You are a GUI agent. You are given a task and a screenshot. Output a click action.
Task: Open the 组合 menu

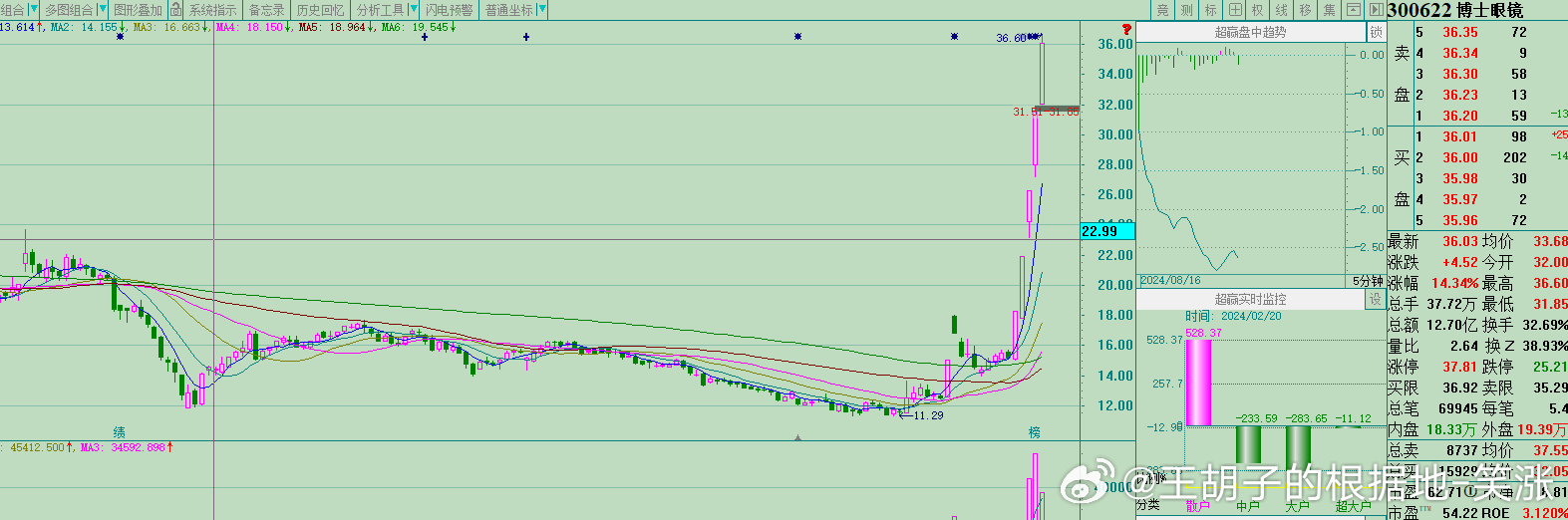click(13, 10)
